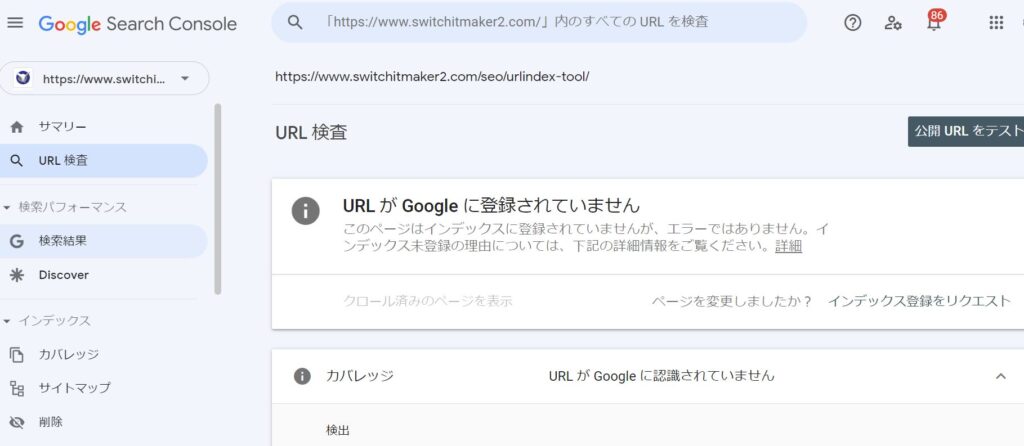Collapse the カバレッジ panel chevron
Image resolution: width=1024 pixels, height=446 pixels.
(1000, 376)
